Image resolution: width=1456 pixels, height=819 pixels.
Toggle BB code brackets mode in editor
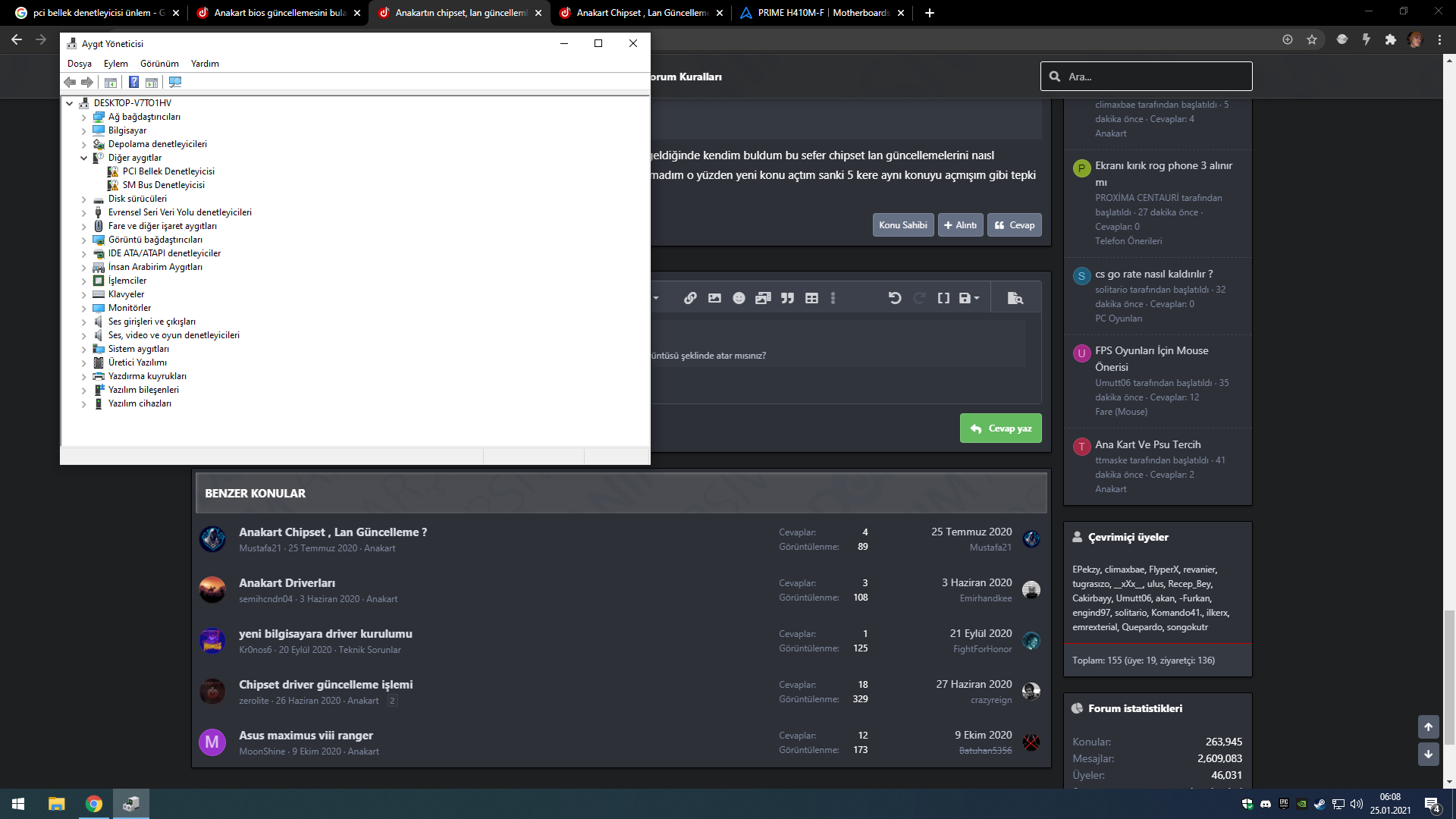click(943, 298)
